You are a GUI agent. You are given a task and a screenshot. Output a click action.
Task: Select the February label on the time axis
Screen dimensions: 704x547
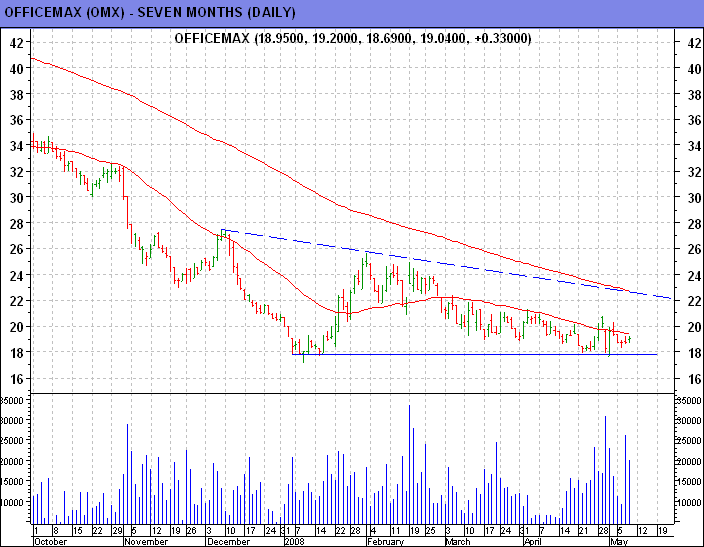385,540
